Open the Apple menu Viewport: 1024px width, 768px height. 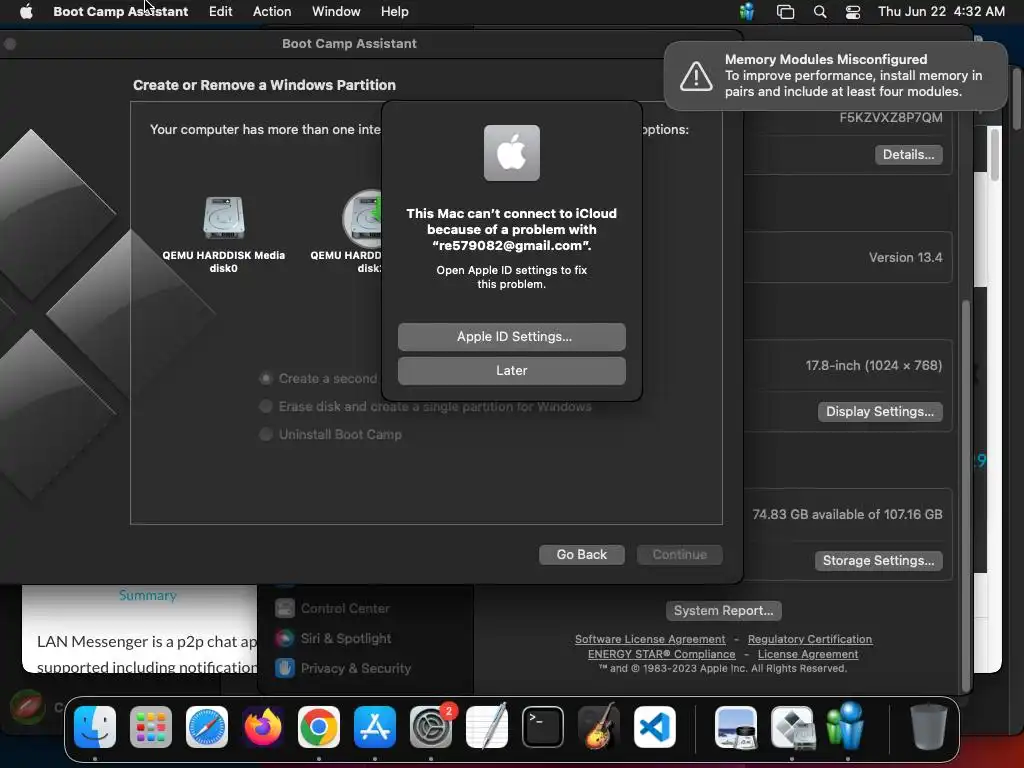pos(26,11)
